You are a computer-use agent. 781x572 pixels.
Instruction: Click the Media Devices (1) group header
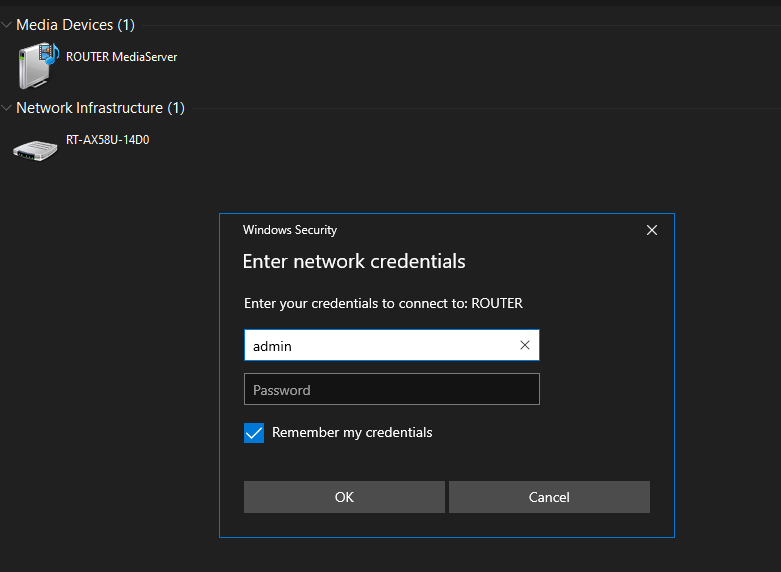[x=75, y=25]
